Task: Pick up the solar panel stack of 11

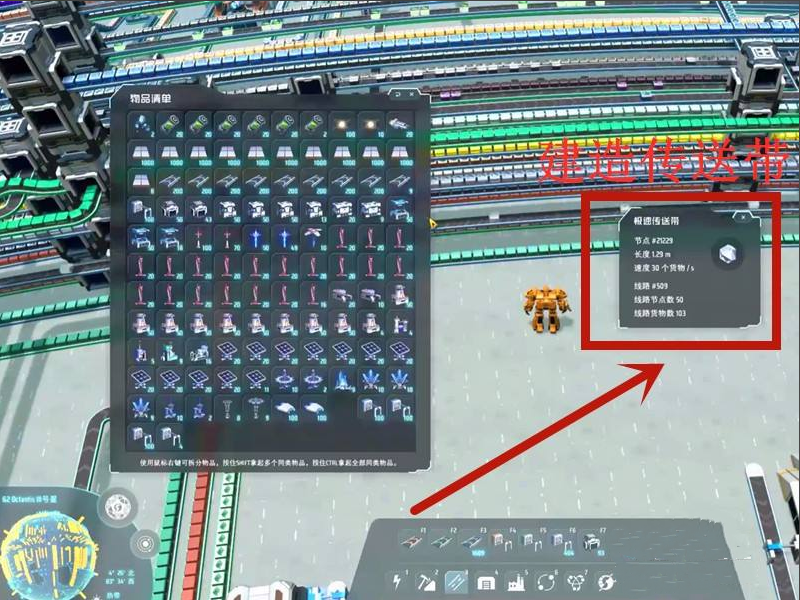Action: (x=257, y=380)
